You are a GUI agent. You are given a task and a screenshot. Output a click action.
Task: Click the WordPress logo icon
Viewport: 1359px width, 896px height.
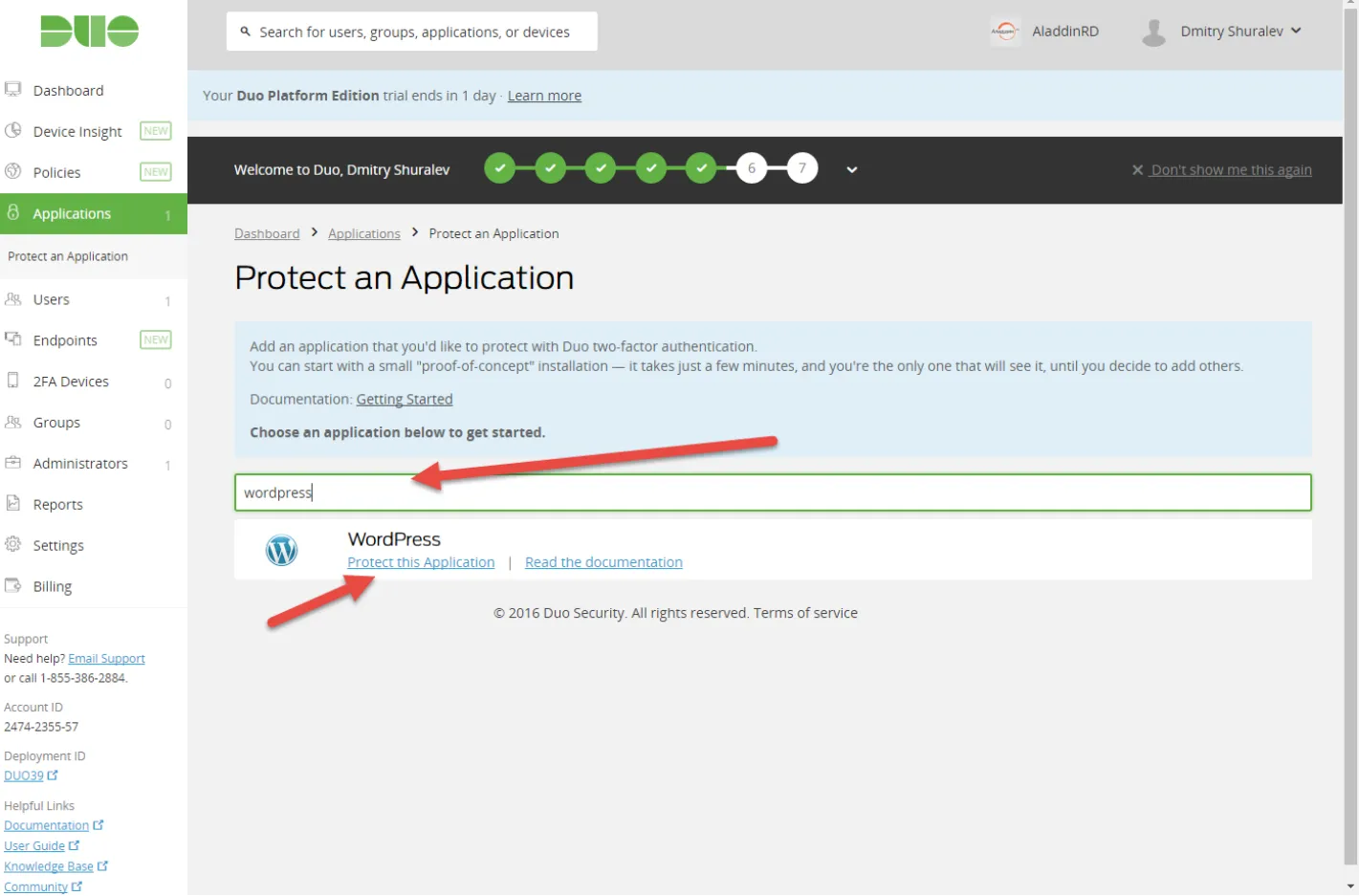point(281,550)
